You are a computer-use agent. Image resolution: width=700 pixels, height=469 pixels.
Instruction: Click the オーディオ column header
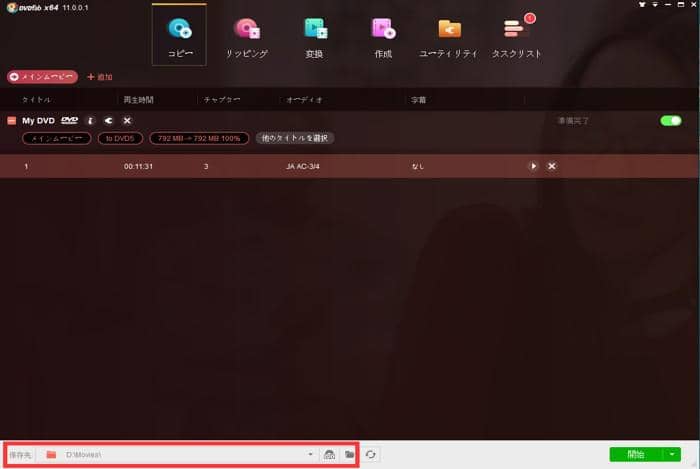coord(304,100)
